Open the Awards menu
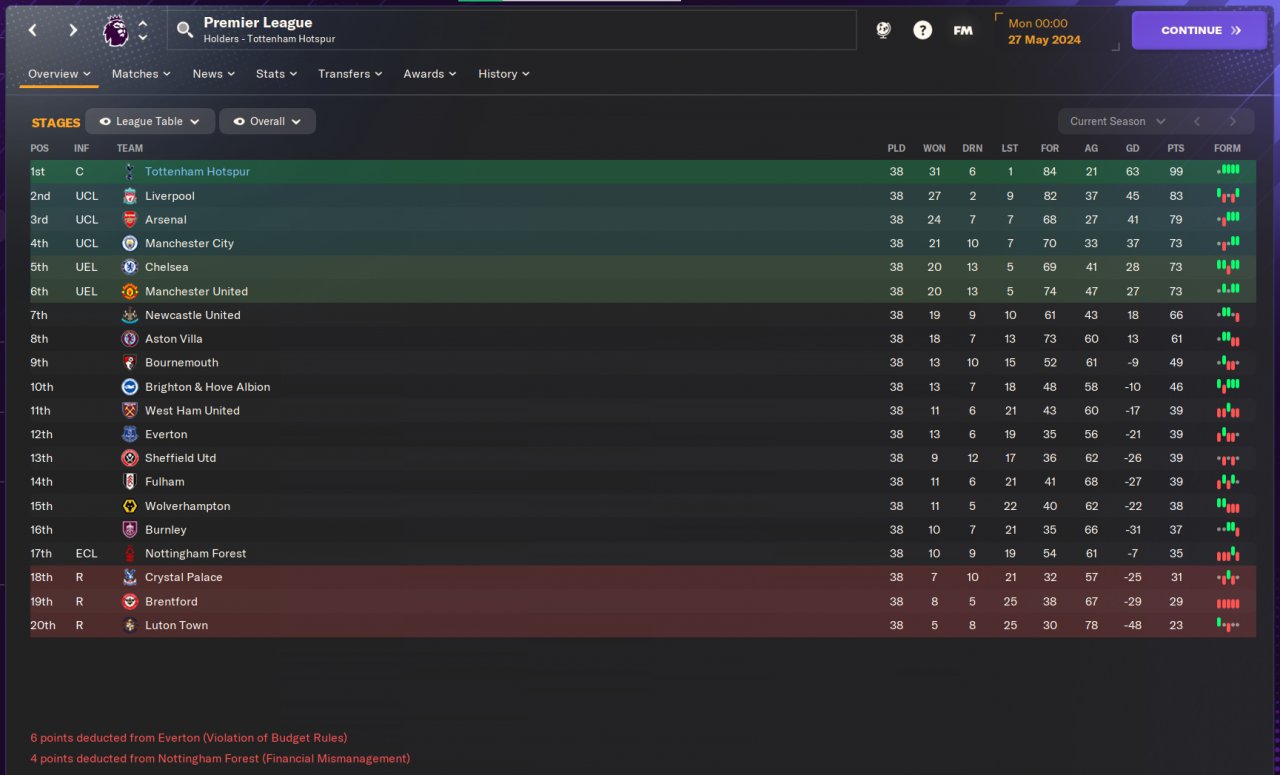Viewport: 1280px width, 775px height. point(430,74)
